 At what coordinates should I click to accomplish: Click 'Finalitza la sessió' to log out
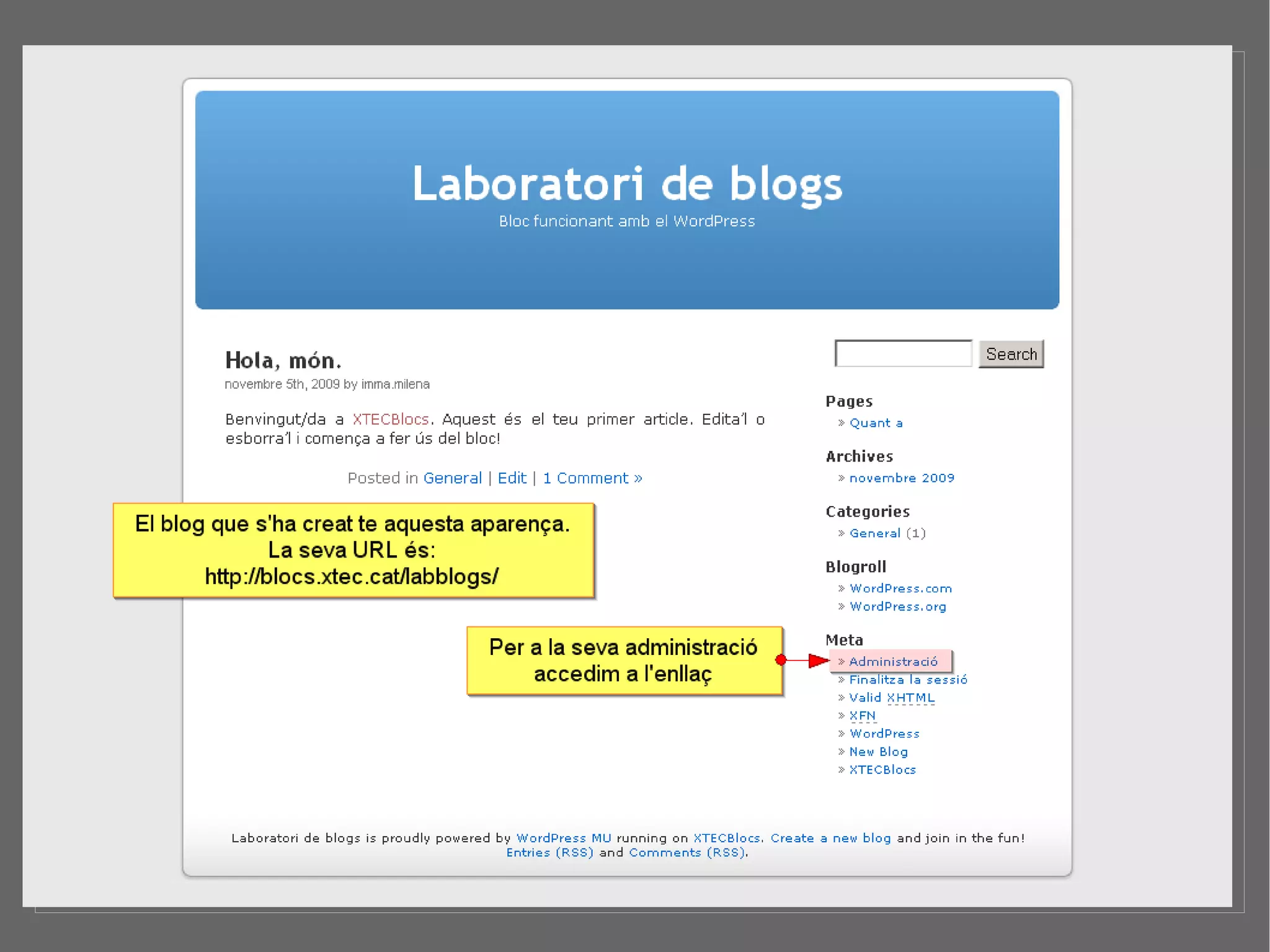[x=908, y=680]
